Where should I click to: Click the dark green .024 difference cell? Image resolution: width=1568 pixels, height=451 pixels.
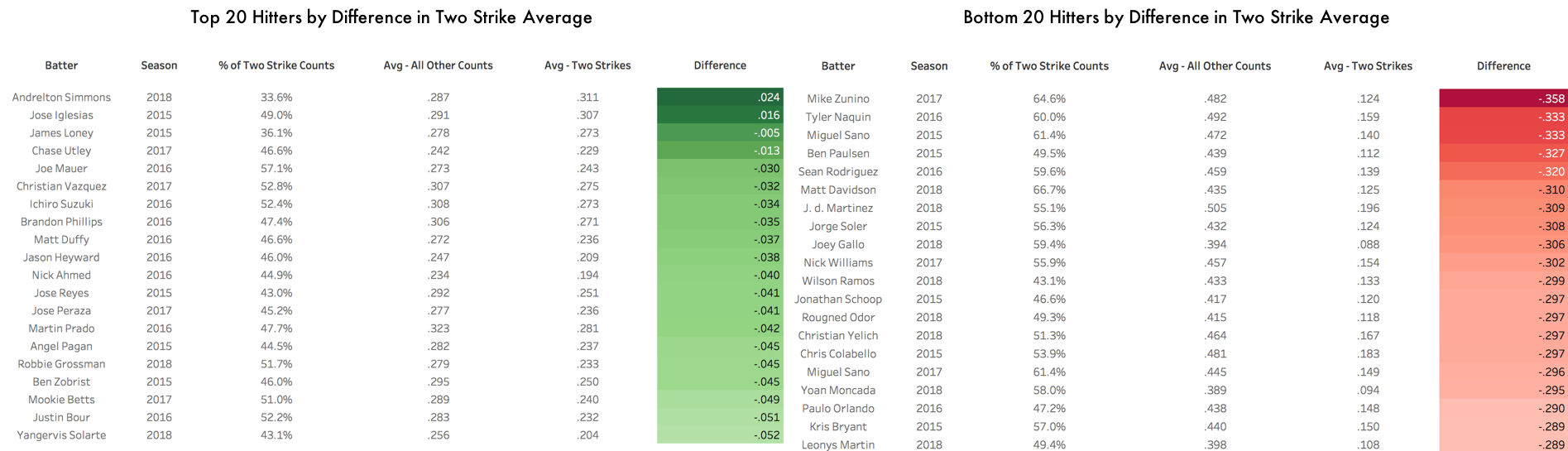(x=720, y=97)
